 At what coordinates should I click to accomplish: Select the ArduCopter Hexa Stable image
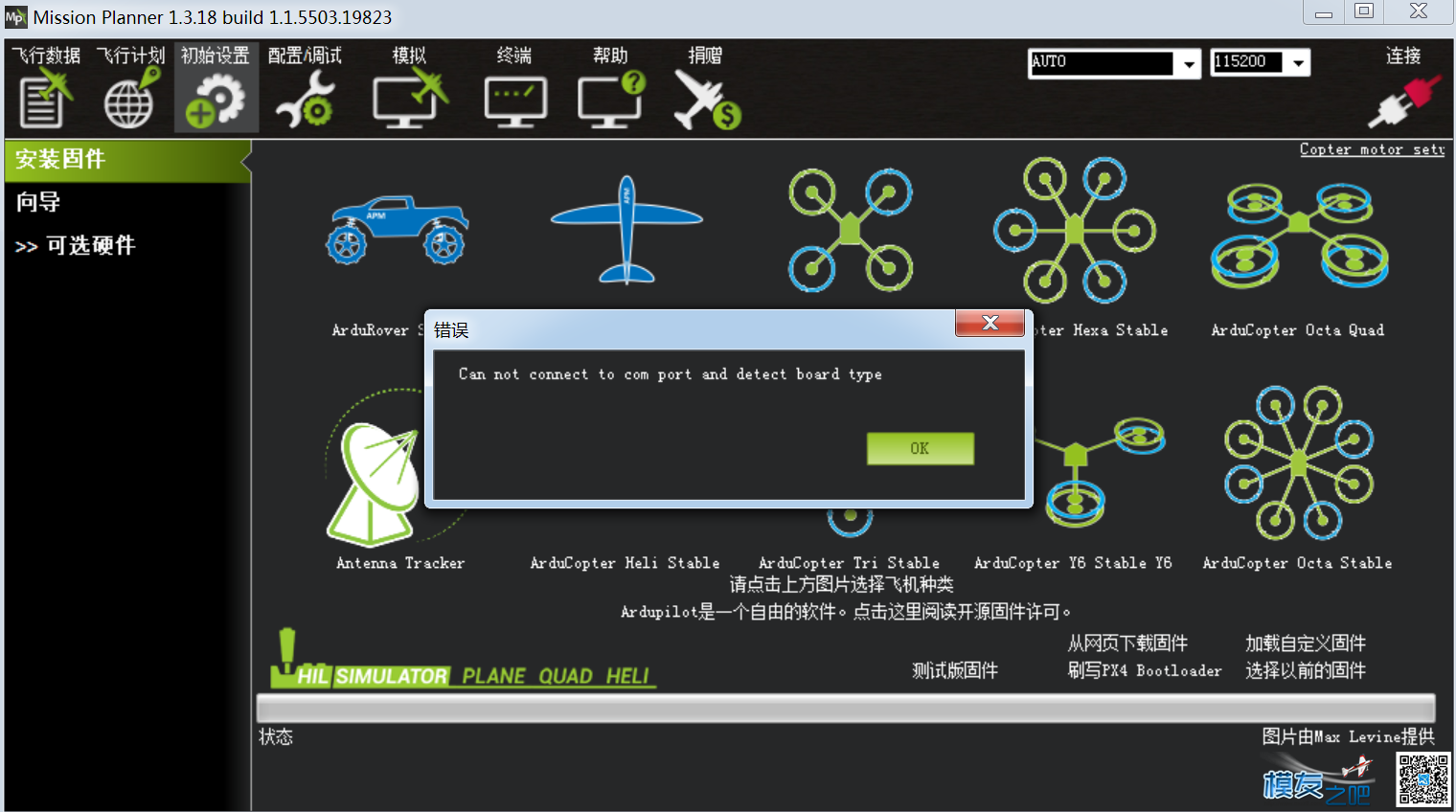(x=1074, y=230)
